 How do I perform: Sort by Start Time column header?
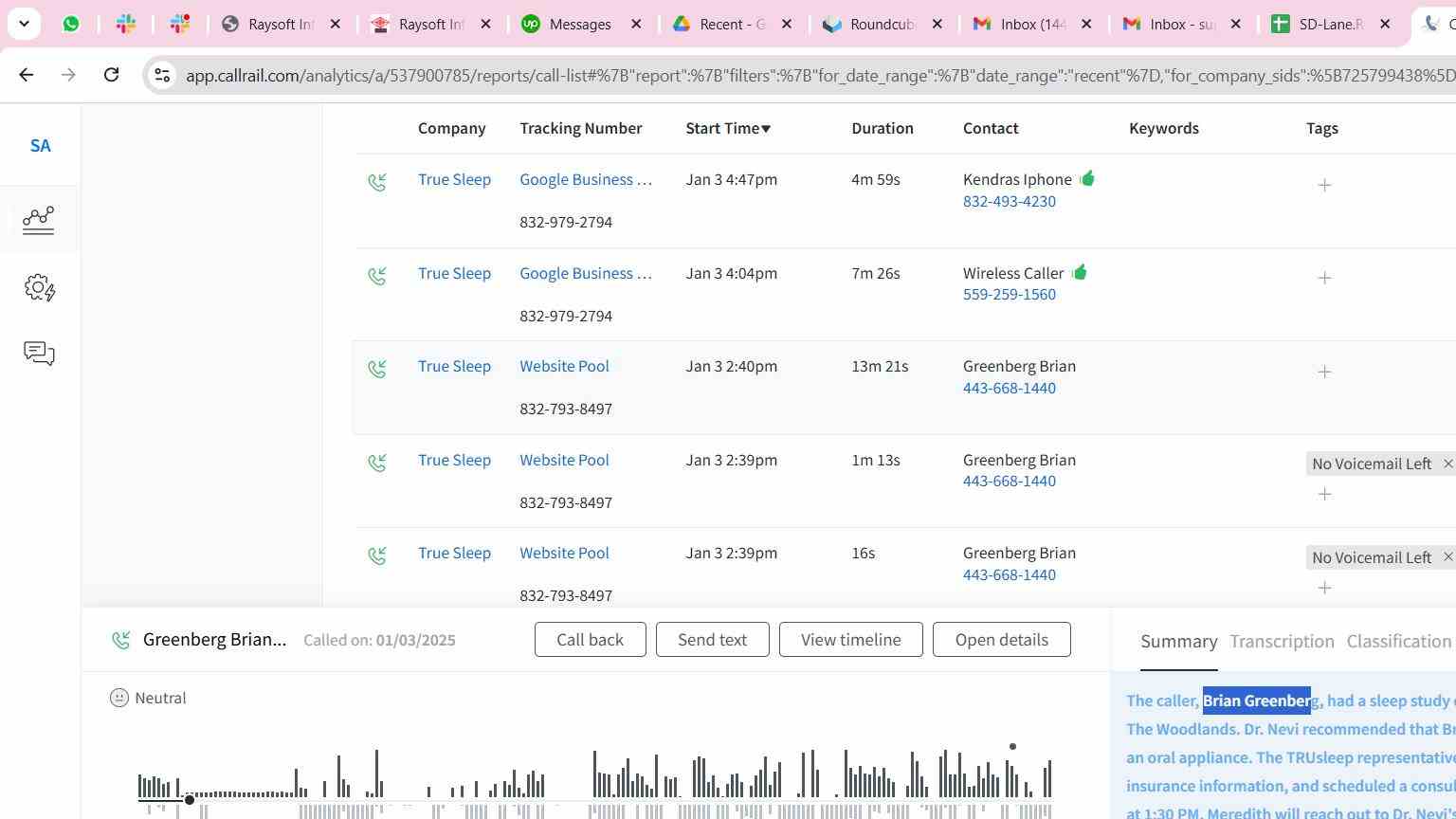728,128
